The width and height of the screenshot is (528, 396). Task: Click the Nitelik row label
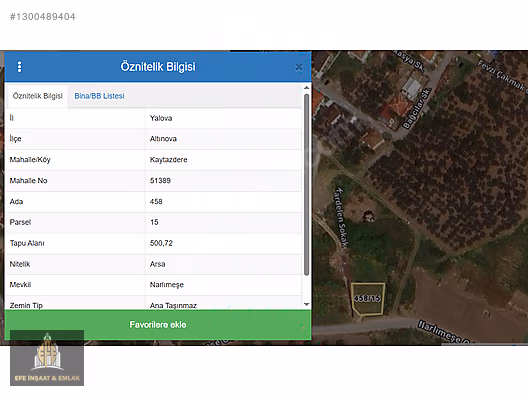pos(20,264)
